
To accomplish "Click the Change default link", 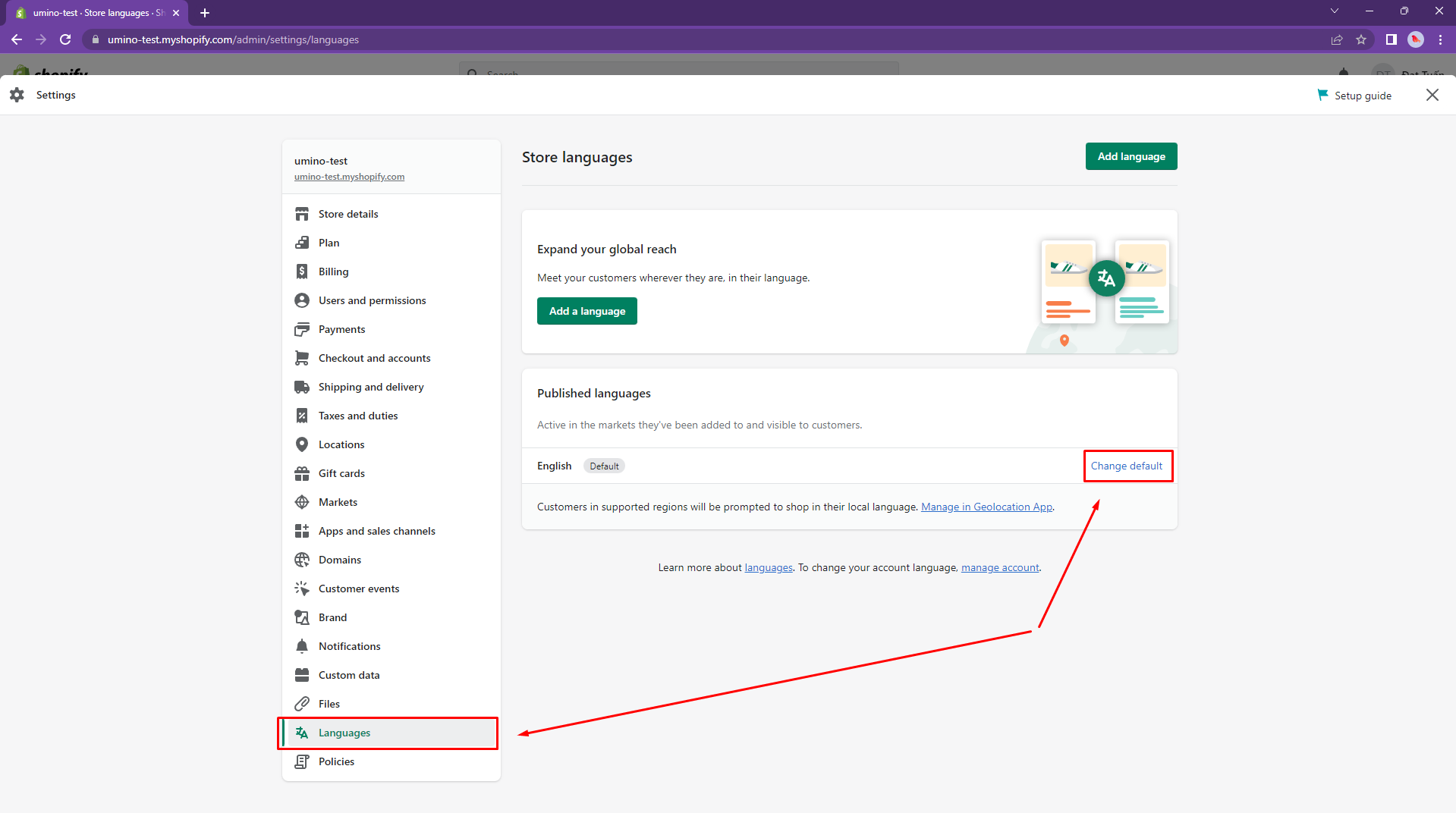I will pyautogui.click(x=1126, y=466).
